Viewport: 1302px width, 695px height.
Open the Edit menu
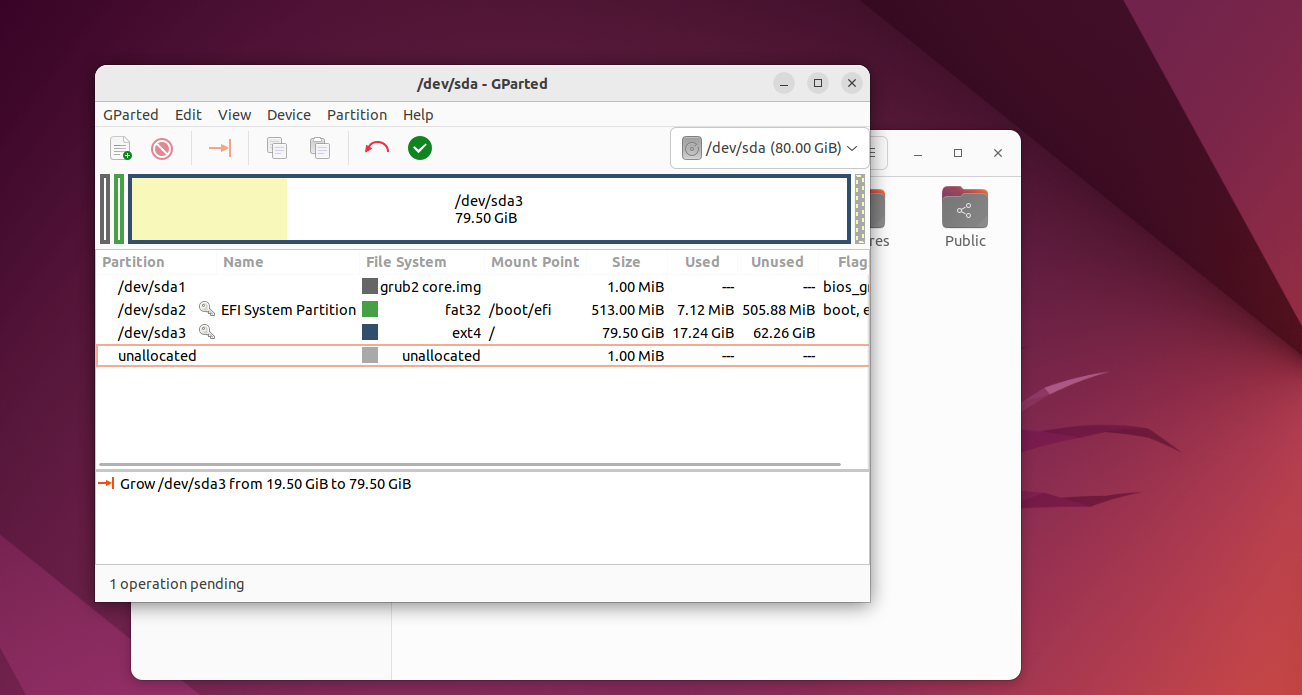point(188,115)
